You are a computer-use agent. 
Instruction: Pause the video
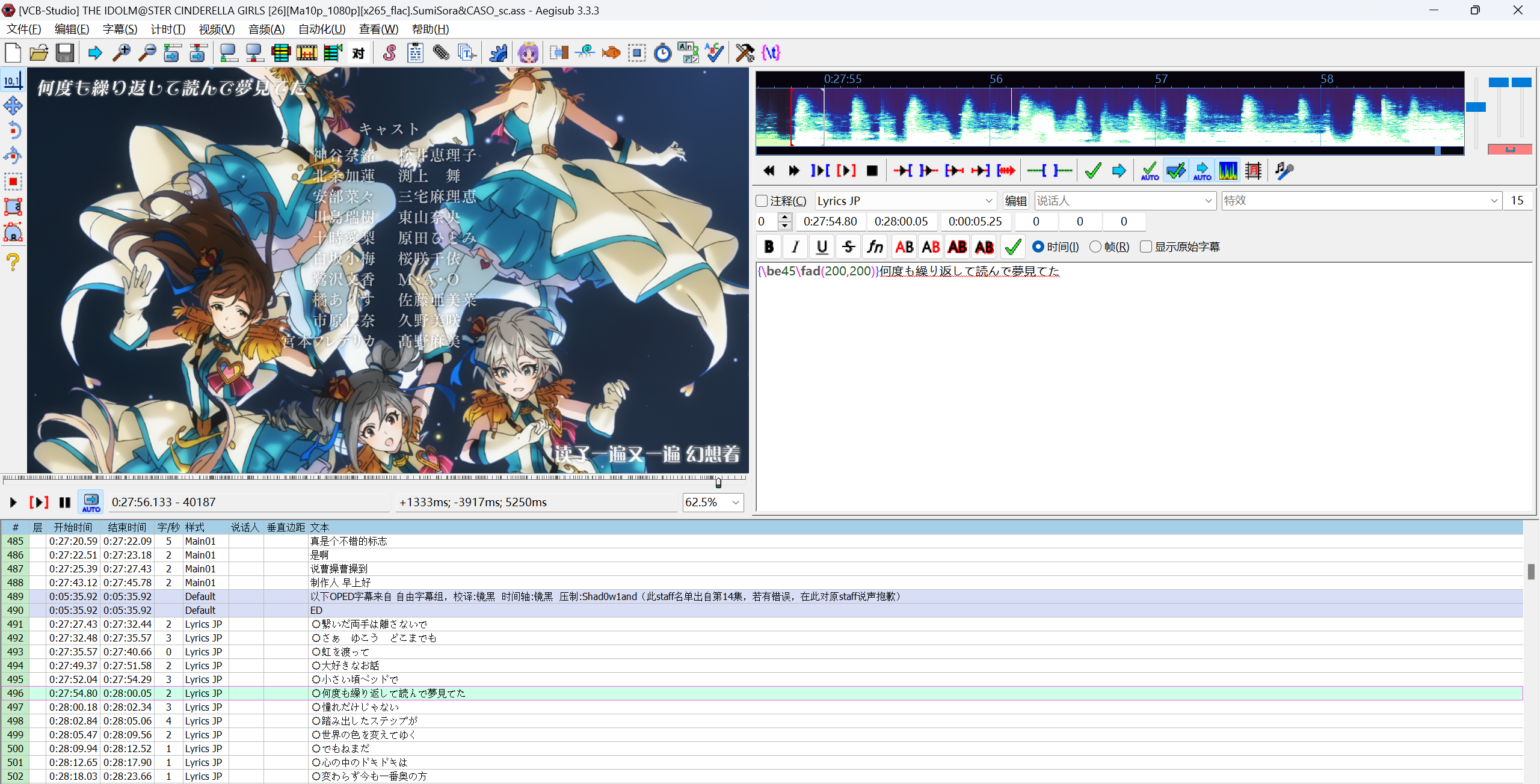coord(65,503)
